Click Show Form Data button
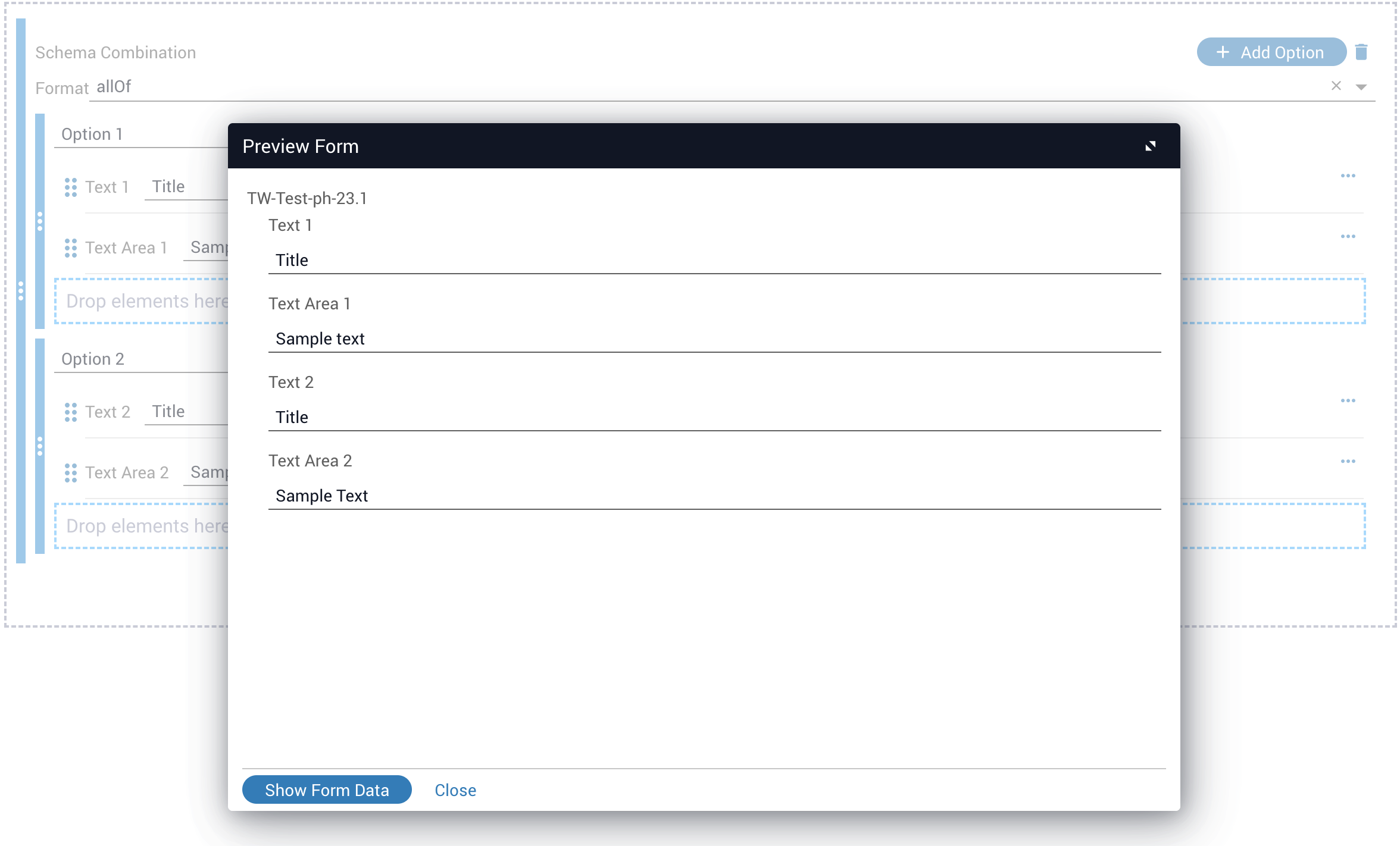 [327, 790]
